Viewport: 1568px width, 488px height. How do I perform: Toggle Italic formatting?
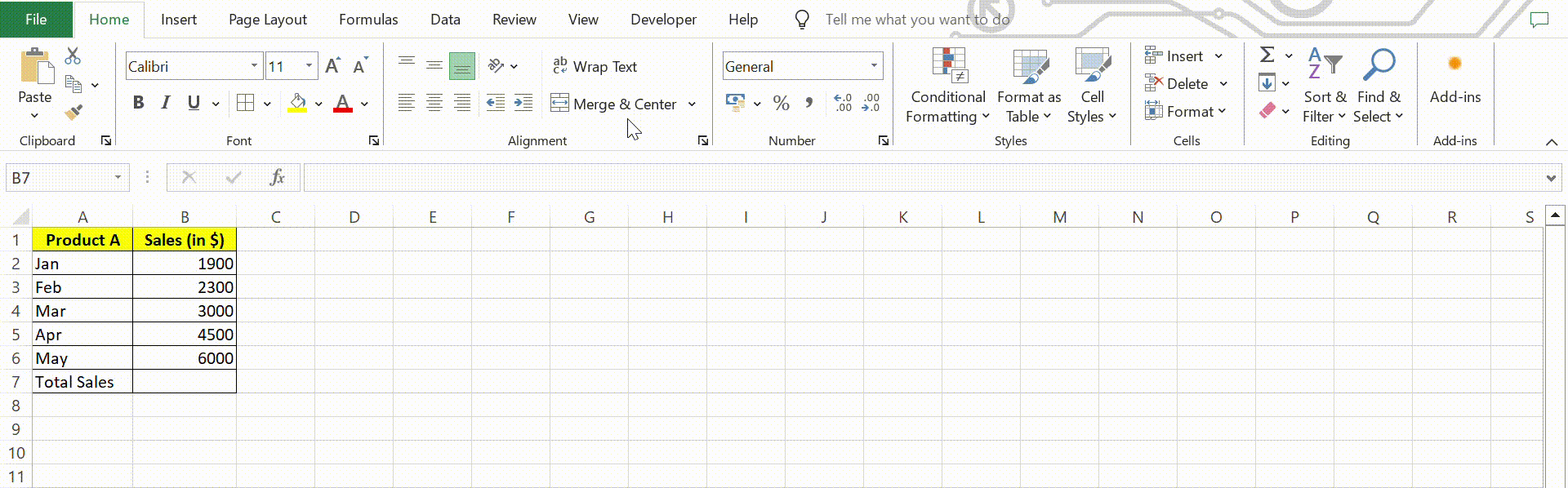coord(166,103)
